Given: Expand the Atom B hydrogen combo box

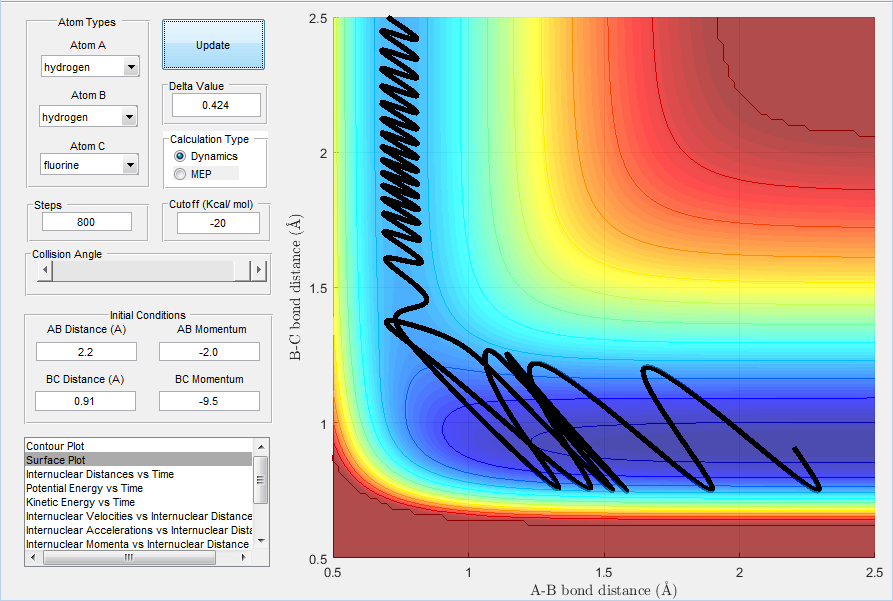Looking at the screenshot, I should click(x=88, y=117).
